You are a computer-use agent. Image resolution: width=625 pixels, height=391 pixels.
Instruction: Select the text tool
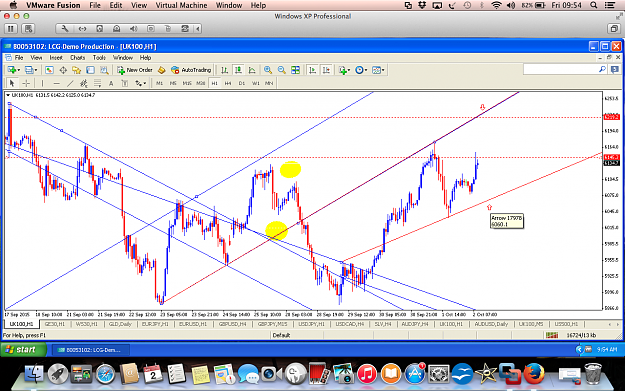[x=111, y=83]
